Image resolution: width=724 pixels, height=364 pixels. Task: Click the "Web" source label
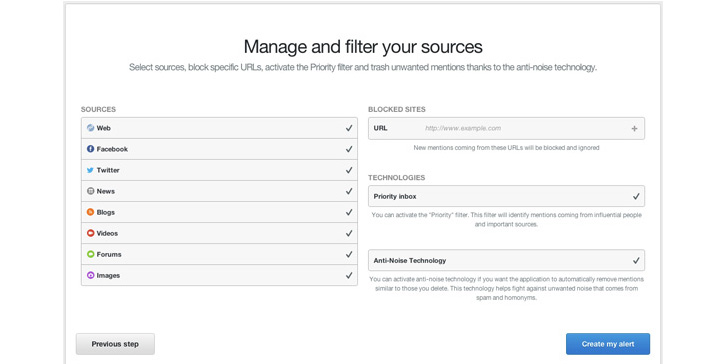pyautogui.click(x=103, y=128)
